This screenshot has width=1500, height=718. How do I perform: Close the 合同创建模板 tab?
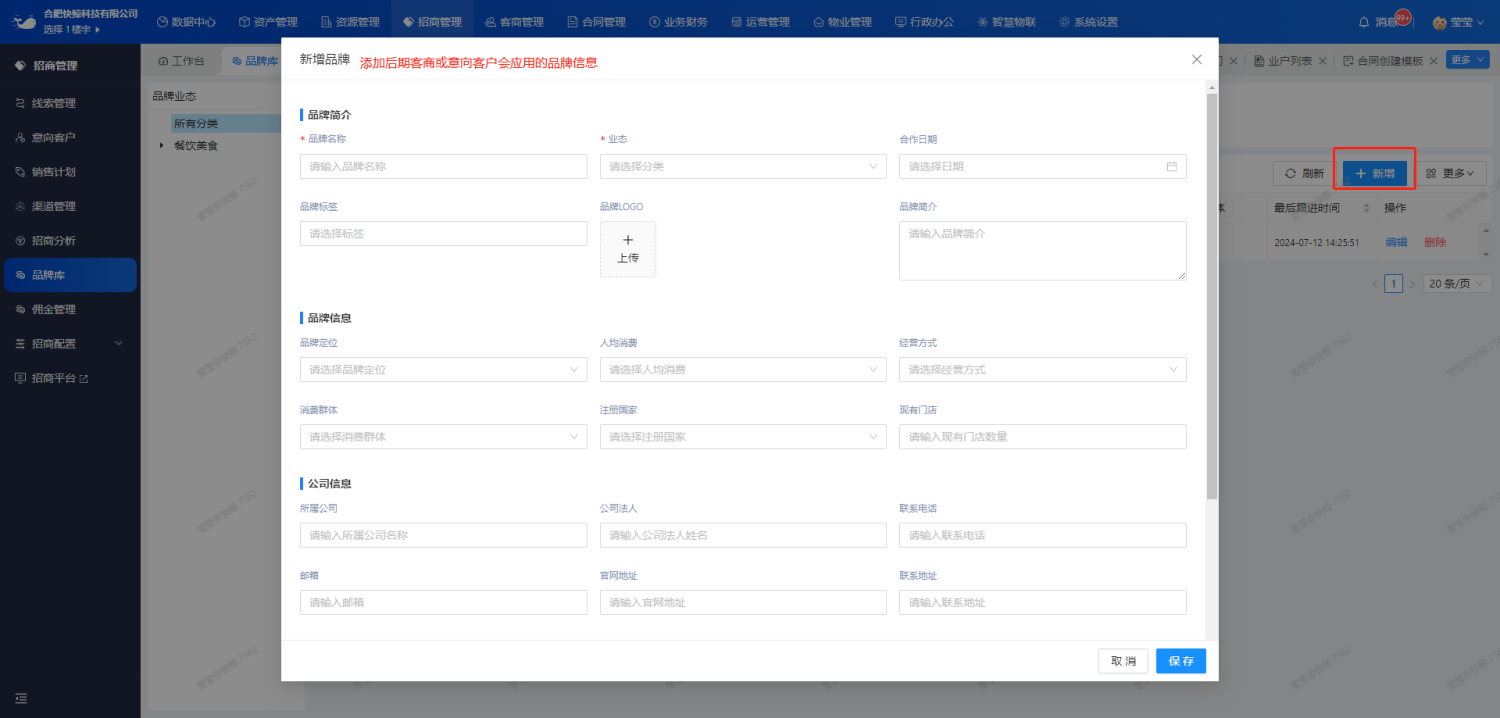[1433, 61]
